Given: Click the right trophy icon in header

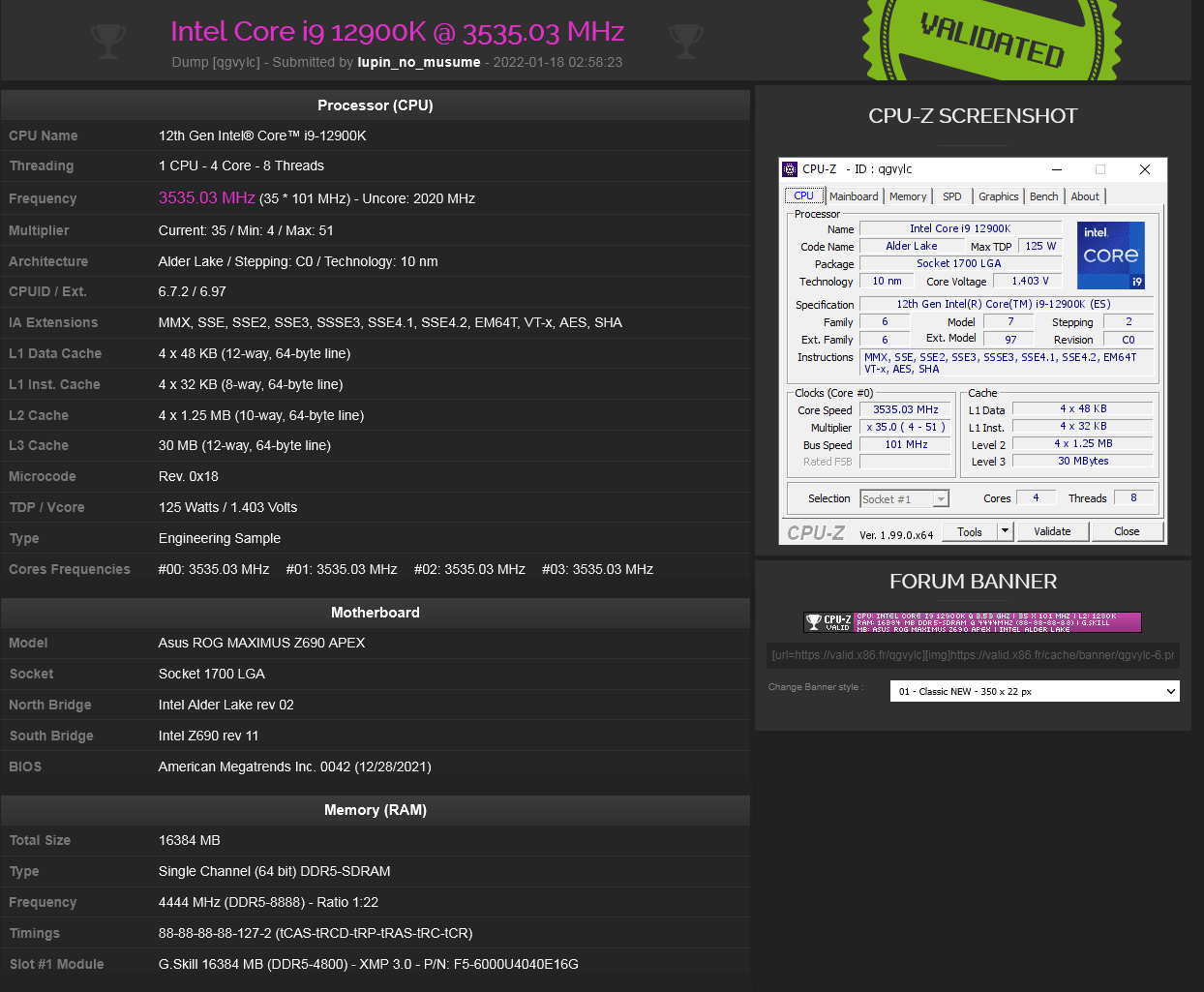Looking at the screenshot, I should (685, 42).
